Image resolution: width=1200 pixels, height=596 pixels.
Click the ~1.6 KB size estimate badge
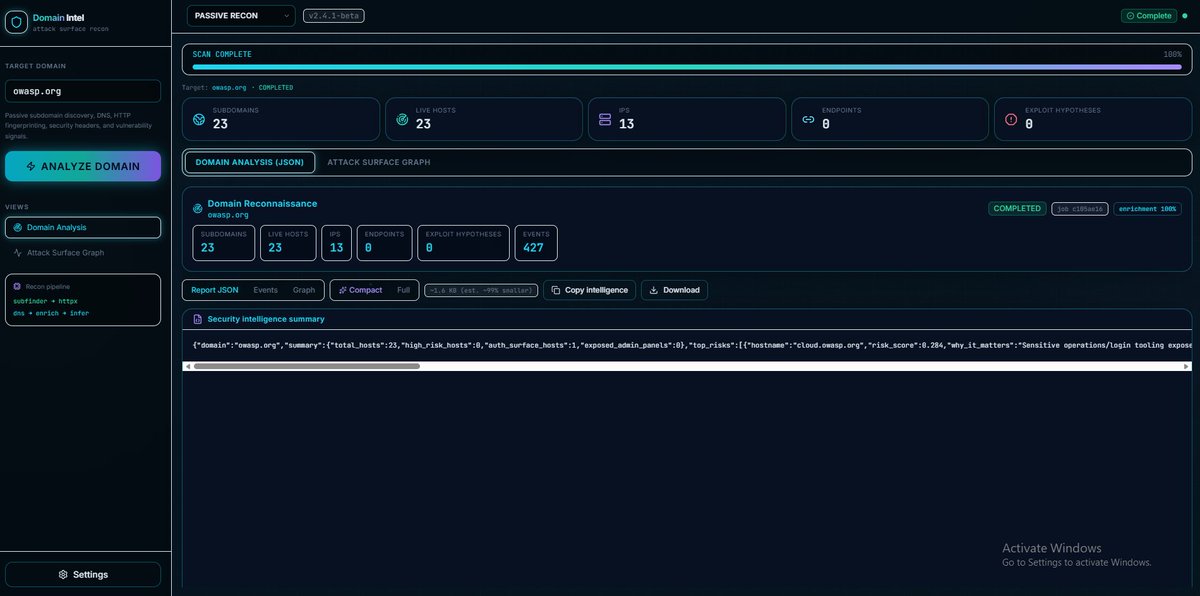(481, 290)
